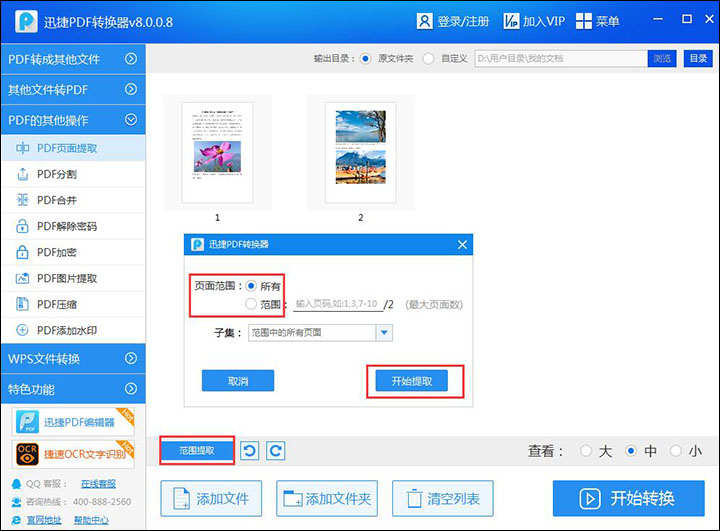
Task: Select PDF解除密码 menu item
Action: (73, 226)
